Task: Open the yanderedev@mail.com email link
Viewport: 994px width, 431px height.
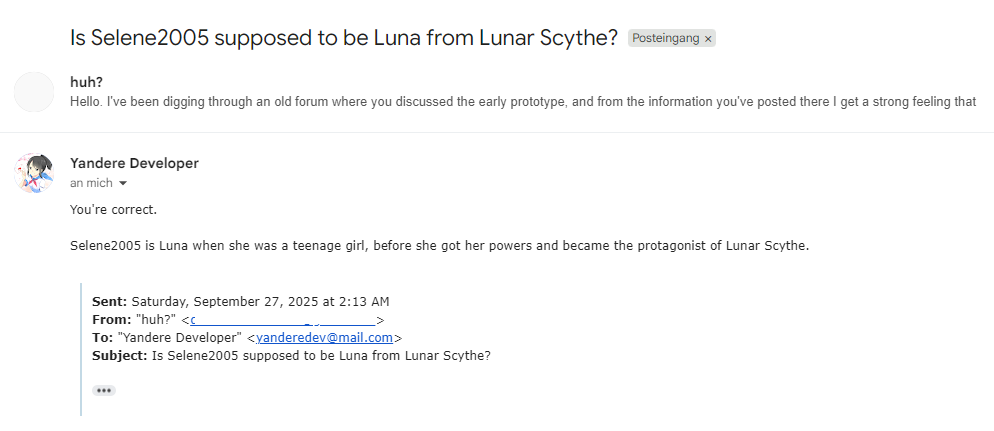Action: pos(325,338)
